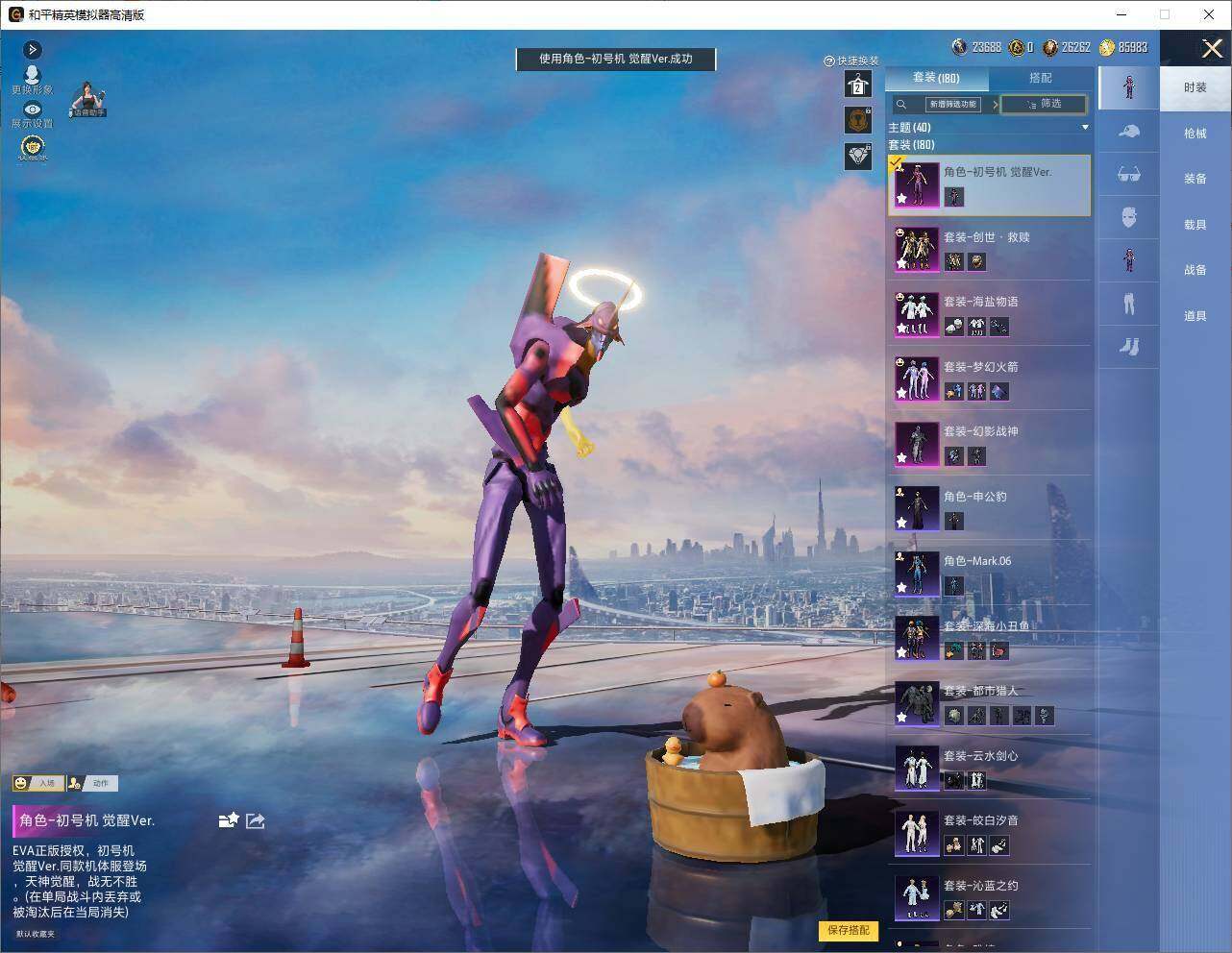
Task: Switch to the 套装 (180) tab
Action: [936, 78]
